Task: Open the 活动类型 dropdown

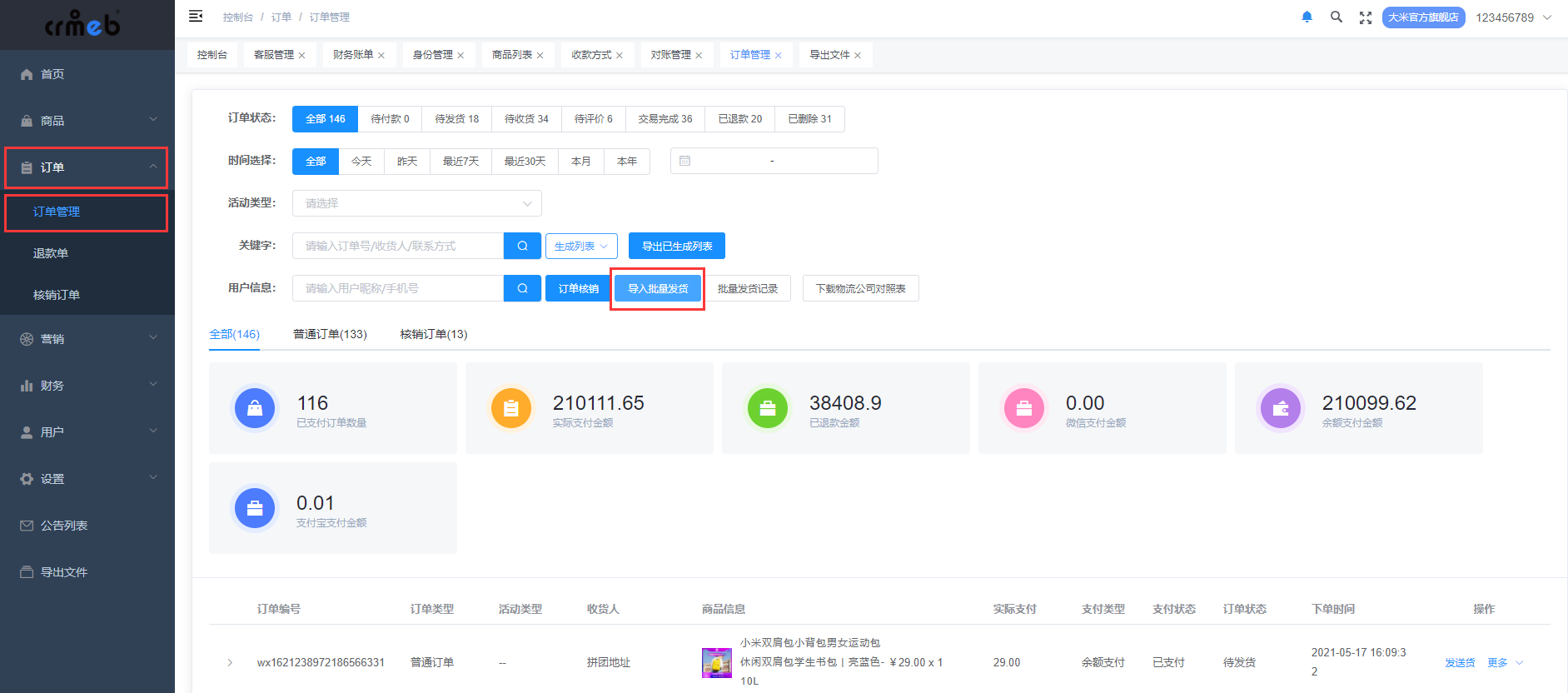Action: pyautogui.click(x=416, y=203)
